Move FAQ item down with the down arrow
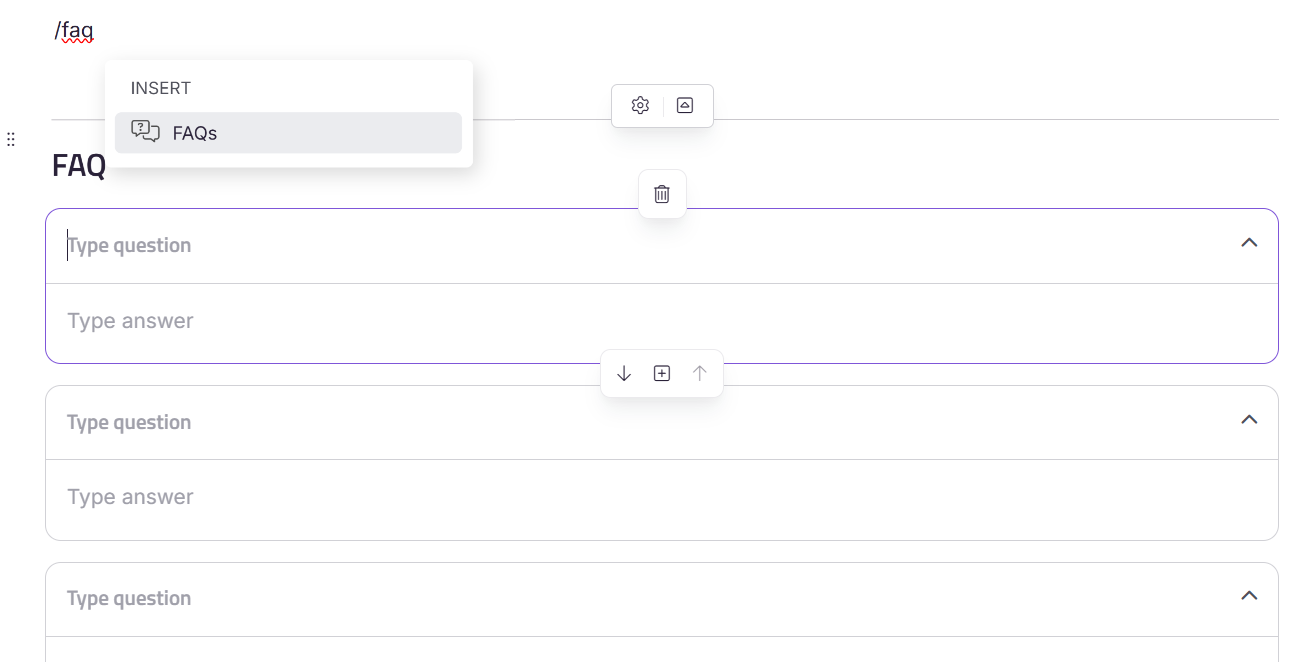 point(624,373)
